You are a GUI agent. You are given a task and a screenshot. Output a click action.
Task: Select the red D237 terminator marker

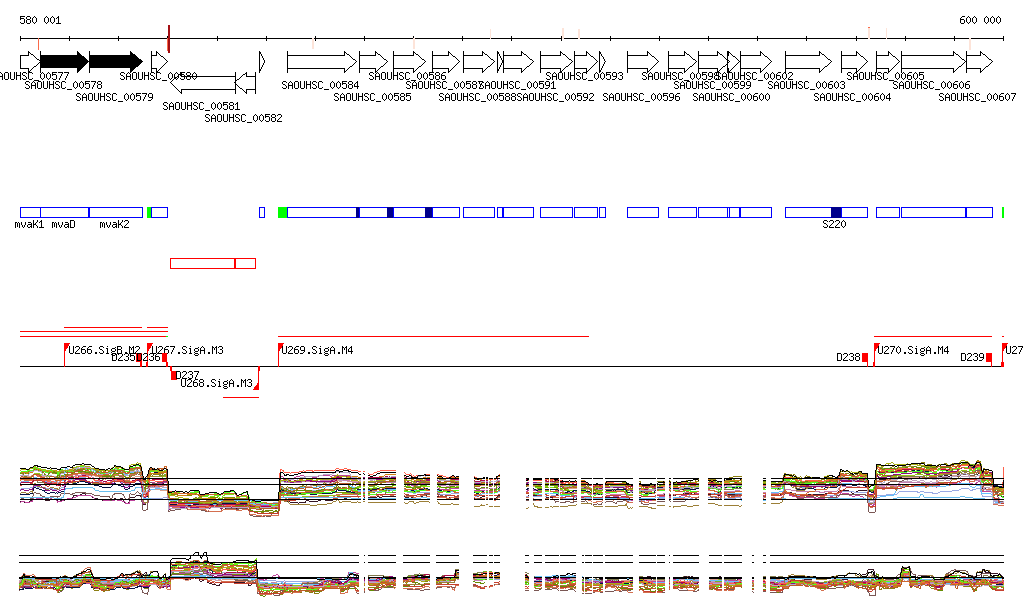click(174, 375)
